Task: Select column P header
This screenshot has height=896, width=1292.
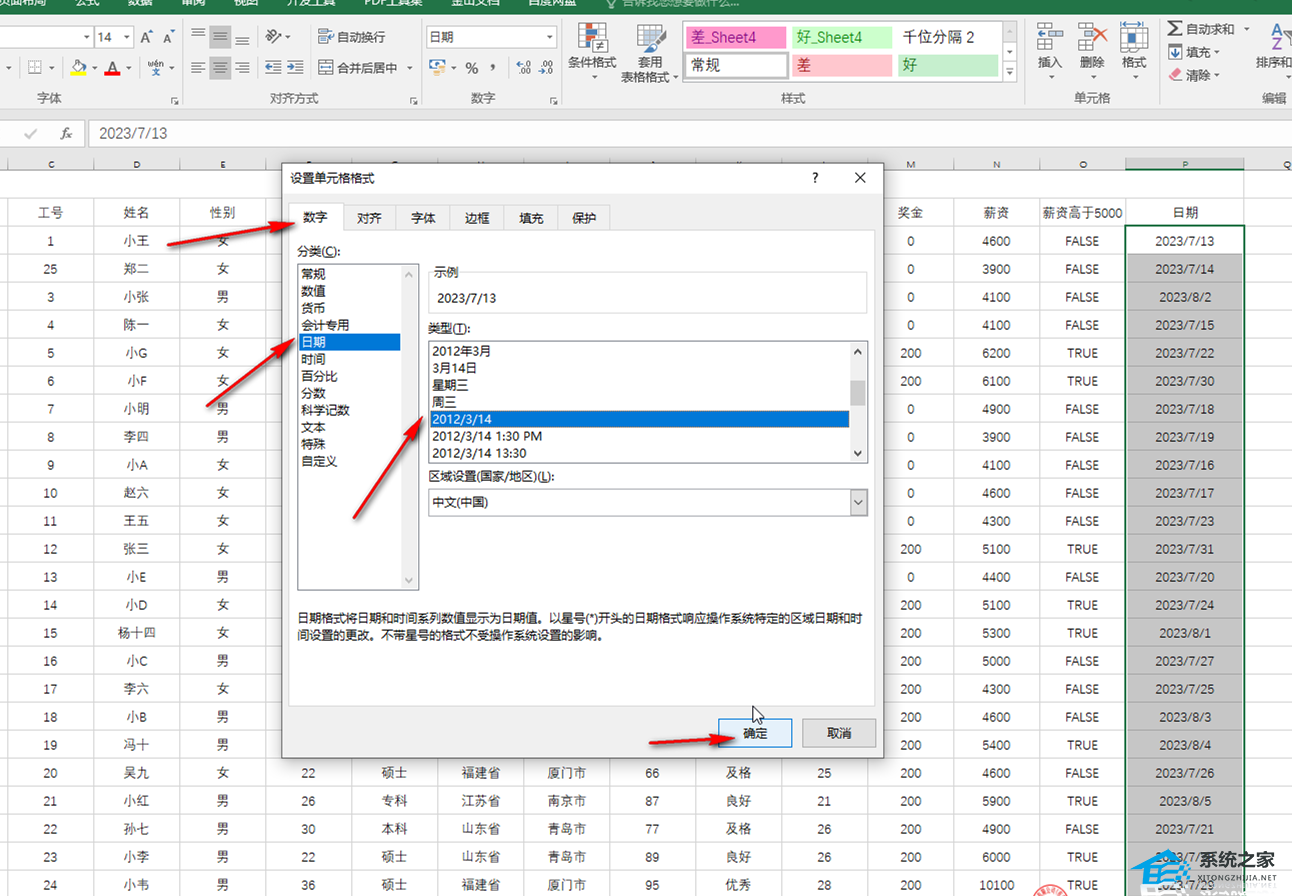Action: 1185,164
